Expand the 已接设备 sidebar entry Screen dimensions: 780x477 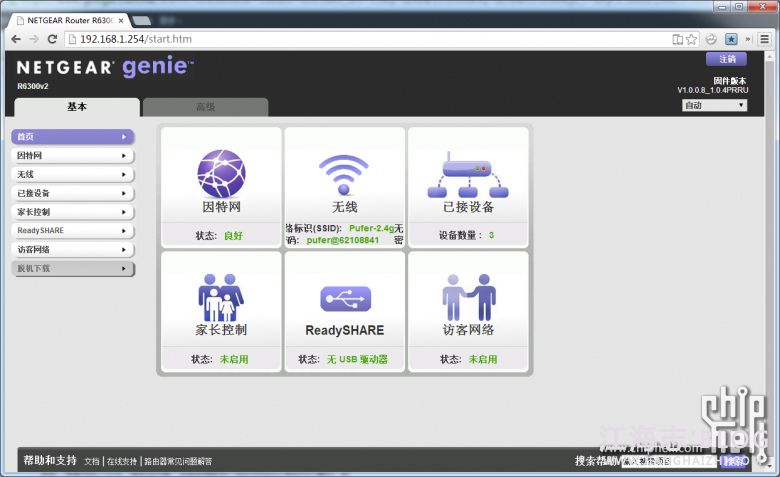point(72,193)
